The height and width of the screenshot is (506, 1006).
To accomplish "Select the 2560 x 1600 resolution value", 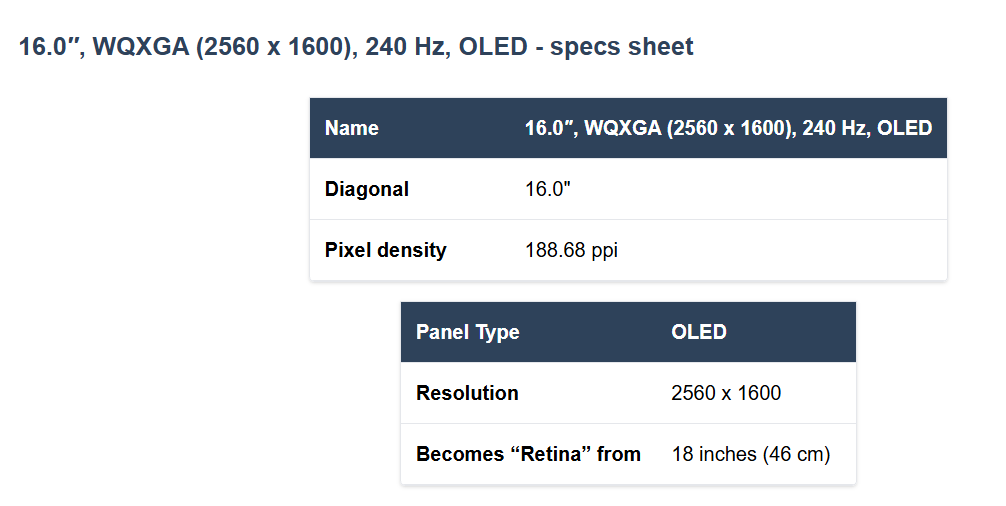I will point(726,393).
